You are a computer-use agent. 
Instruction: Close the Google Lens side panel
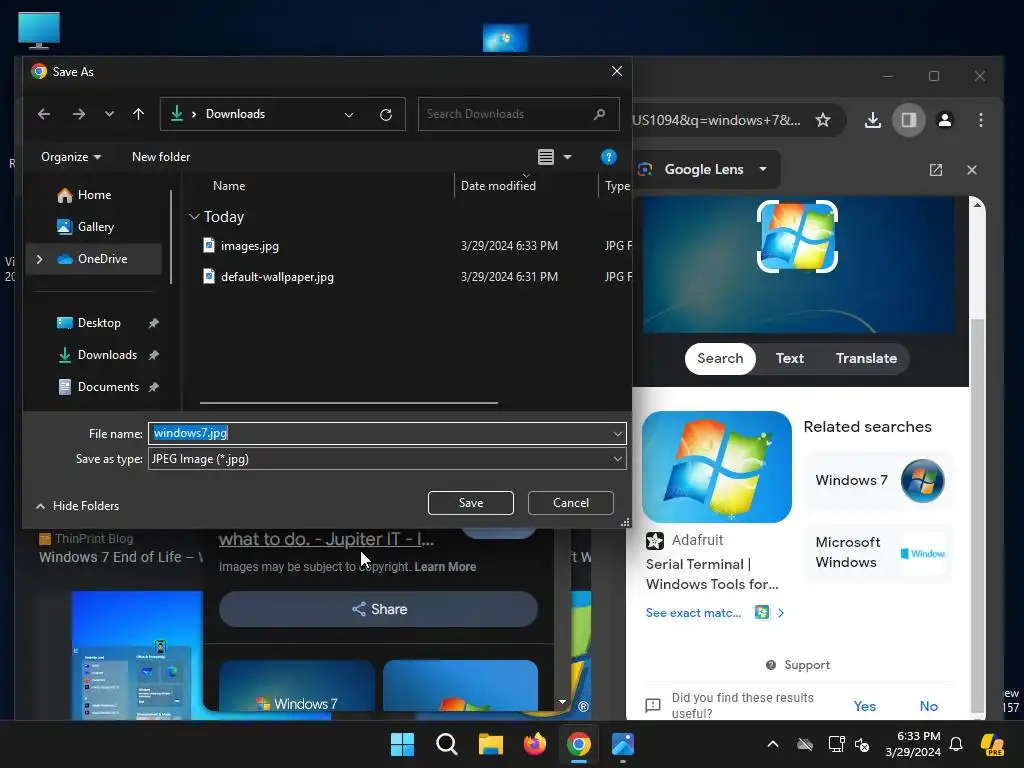pos(972,170)
